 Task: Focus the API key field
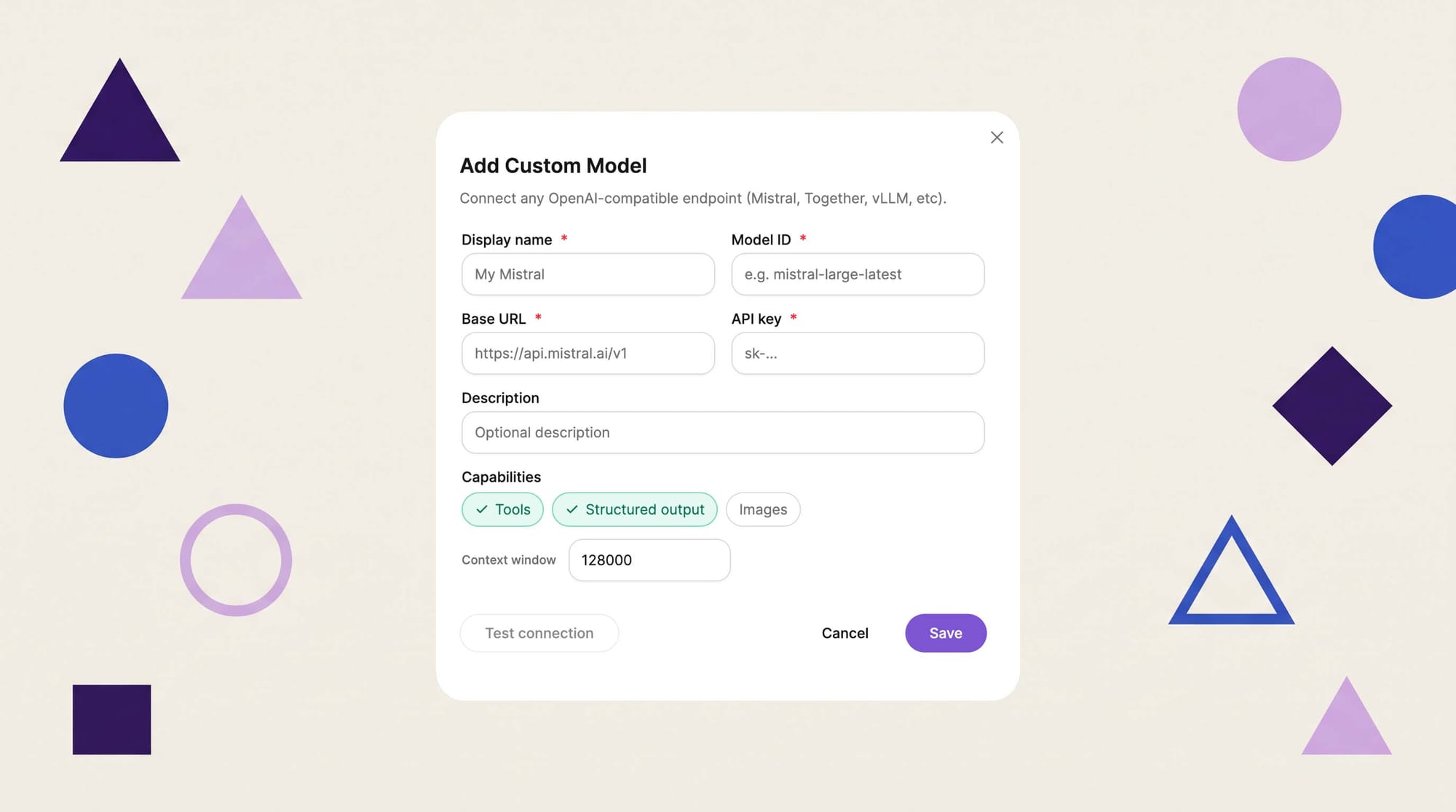[x=857, y=354]
